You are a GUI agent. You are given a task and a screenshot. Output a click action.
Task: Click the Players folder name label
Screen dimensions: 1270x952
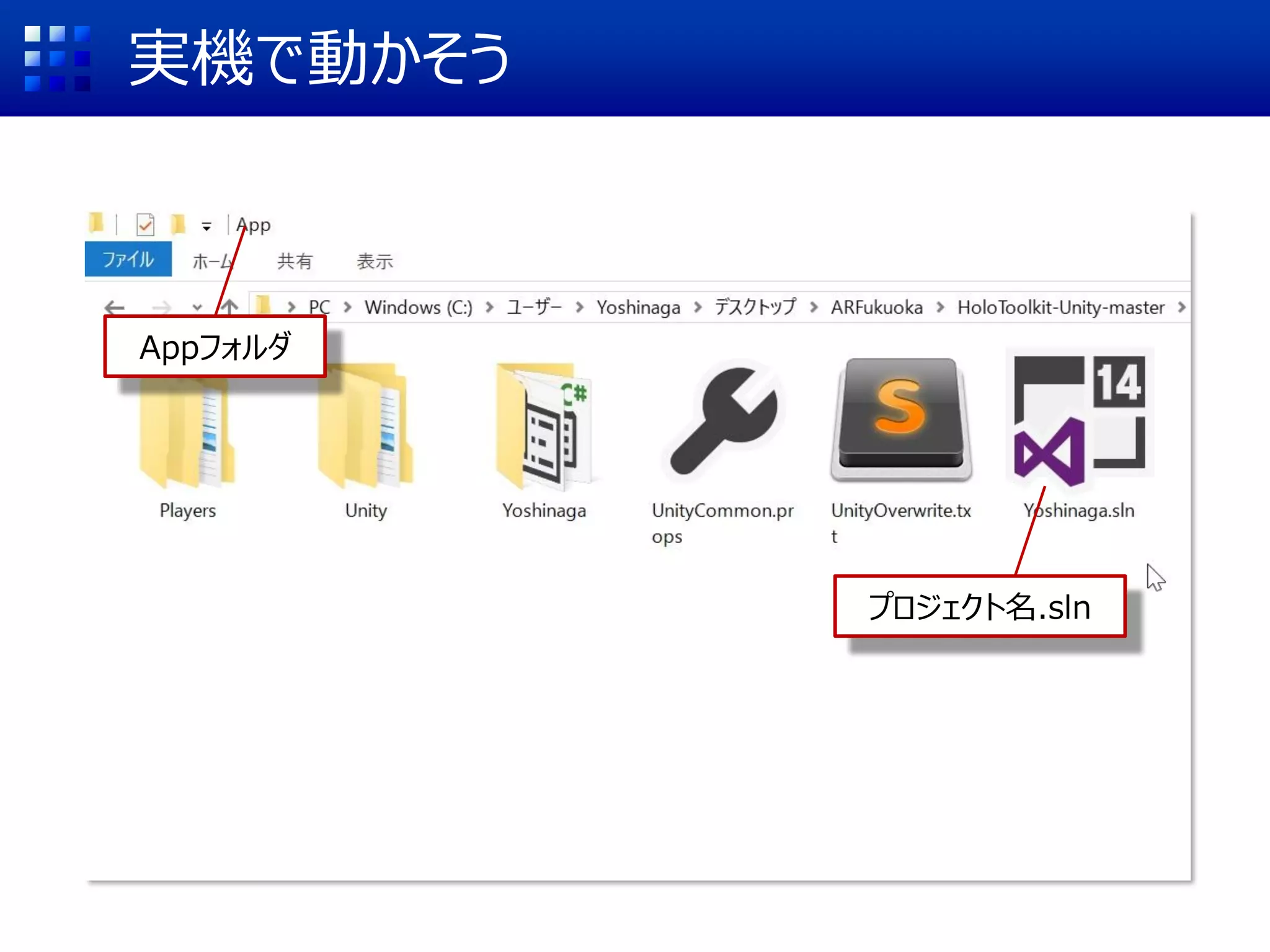pos(188,511)
